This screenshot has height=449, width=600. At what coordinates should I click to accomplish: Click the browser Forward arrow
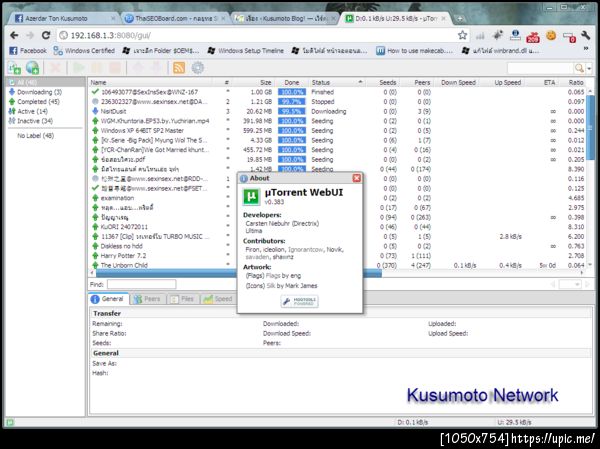(30, 35)
